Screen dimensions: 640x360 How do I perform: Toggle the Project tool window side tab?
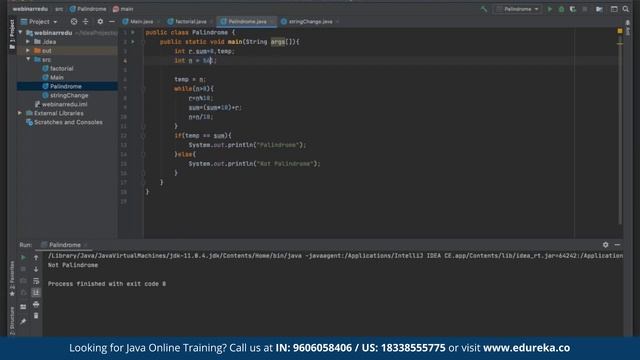tap(12, 35)
